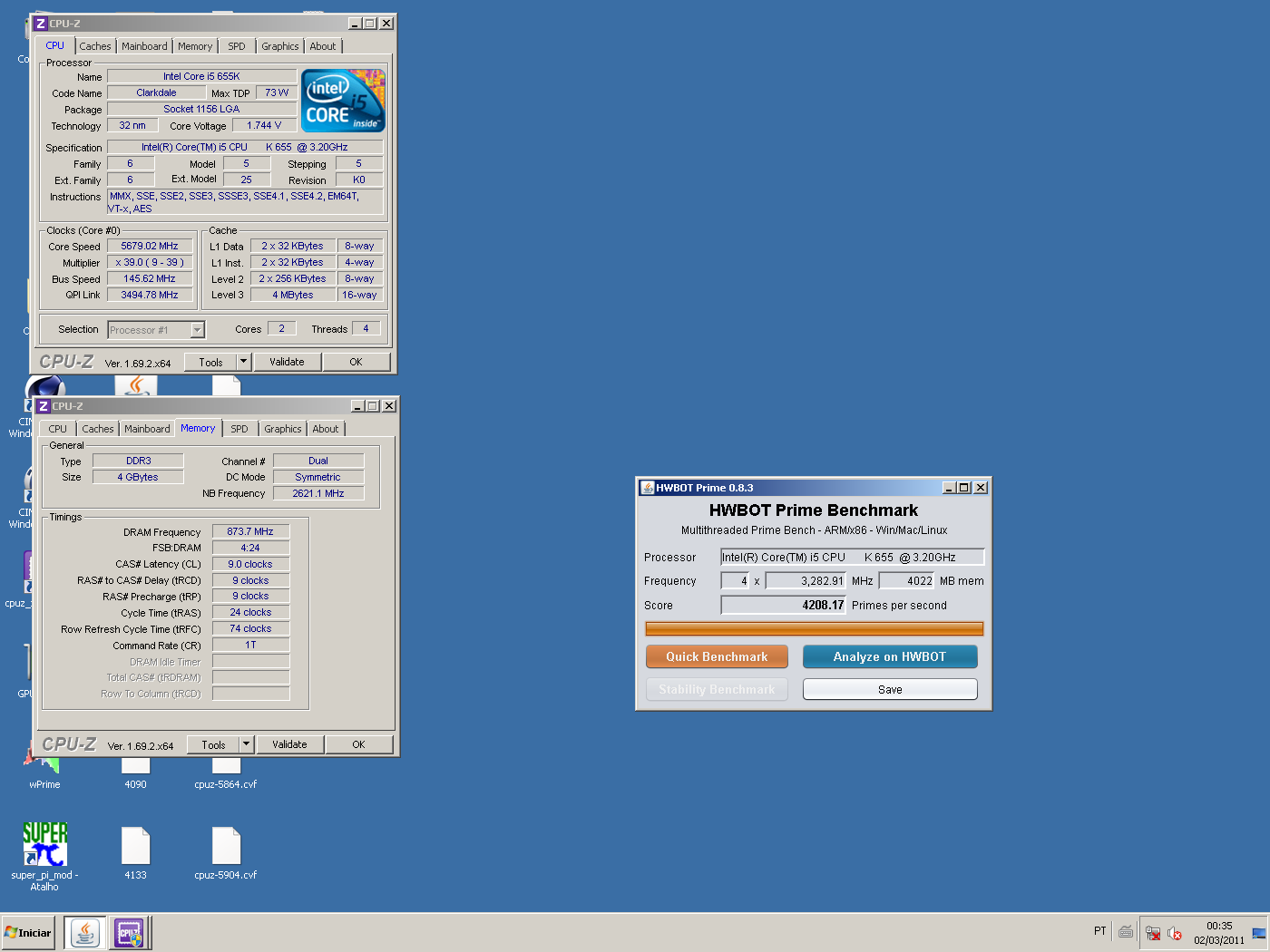This screenshot has height=952, width=1270.
Task: Click the CPU-Z taskbar button
Action: pyautogui.click(x=128, y=932)
